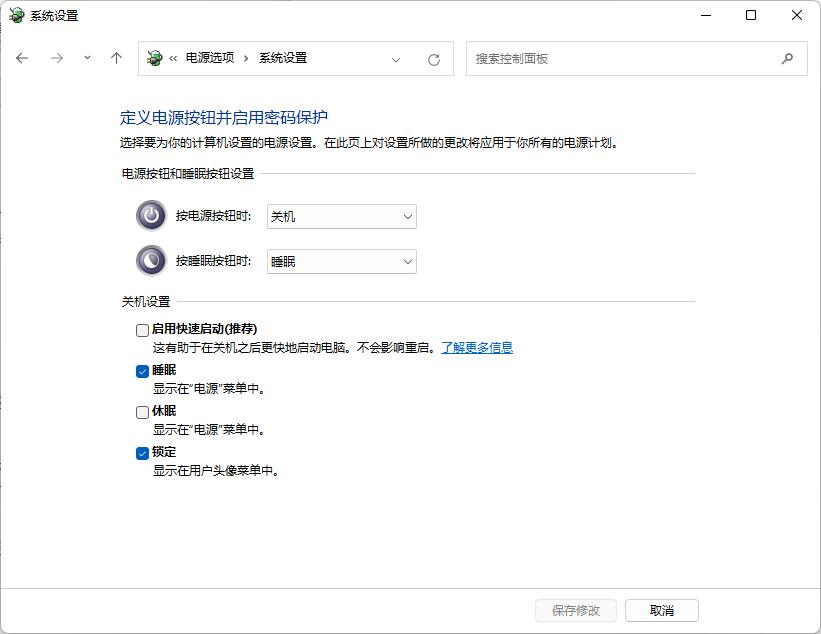Click the sleep button moon icon
Image resolution: width=821 pixels, height=634 pixels.
tap(151, 260)
